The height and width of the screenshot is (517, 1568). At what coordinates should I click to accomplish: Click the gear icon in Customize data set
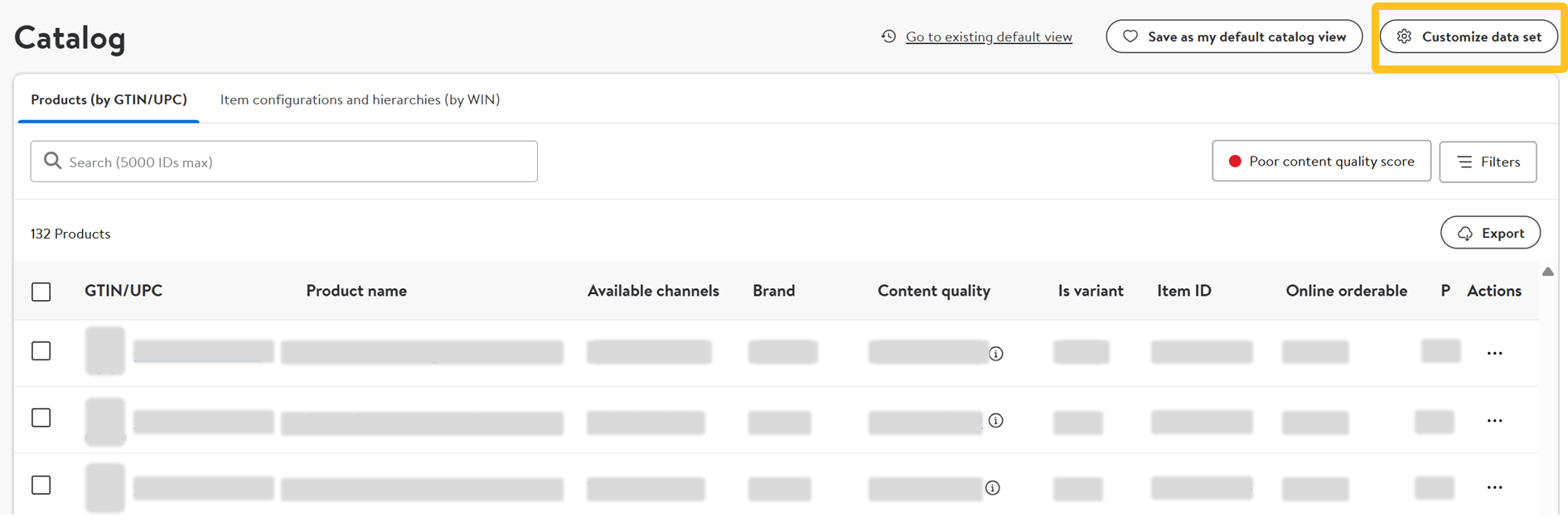[1404, 36]
